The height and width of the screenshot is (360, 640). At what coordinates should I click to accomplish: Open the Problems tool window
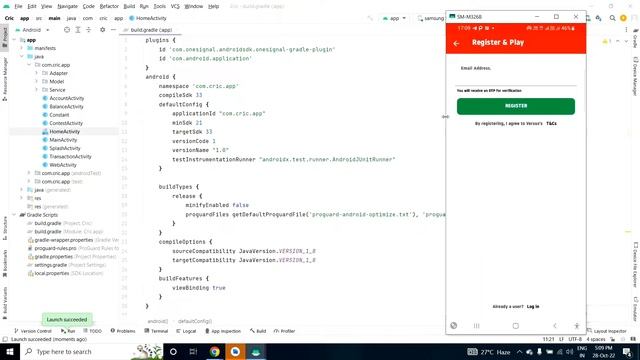coord(123,331)
